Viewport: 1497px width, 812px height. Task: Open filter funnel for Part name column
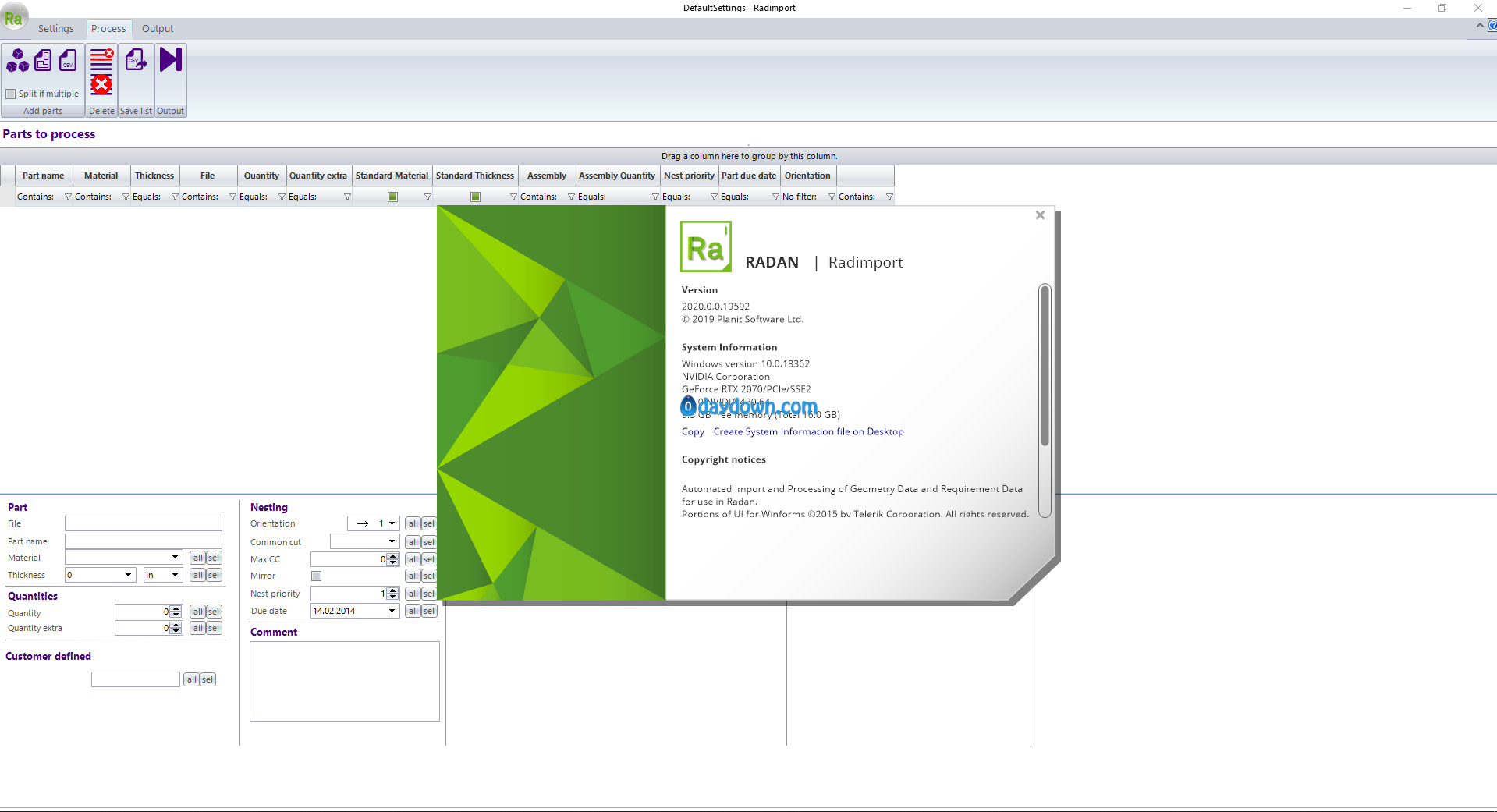68,197
